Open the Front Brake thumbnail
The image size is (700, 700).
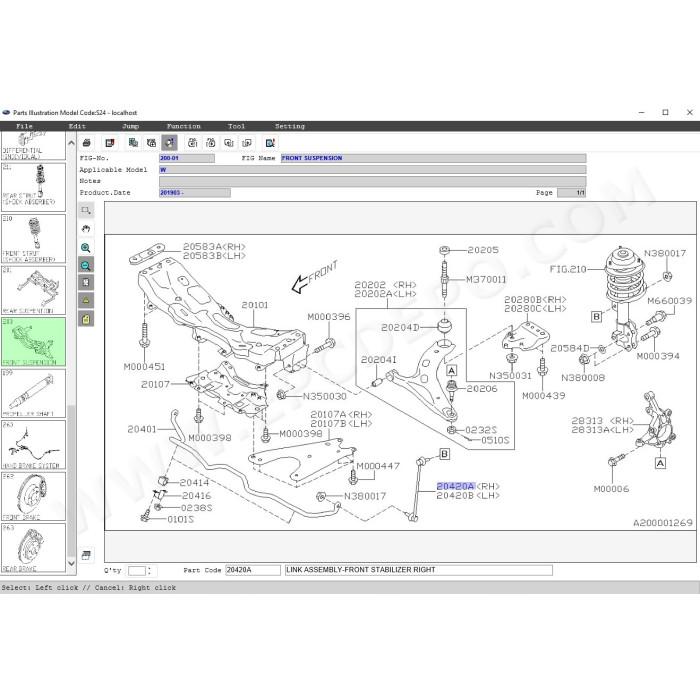tap(33, 496)
